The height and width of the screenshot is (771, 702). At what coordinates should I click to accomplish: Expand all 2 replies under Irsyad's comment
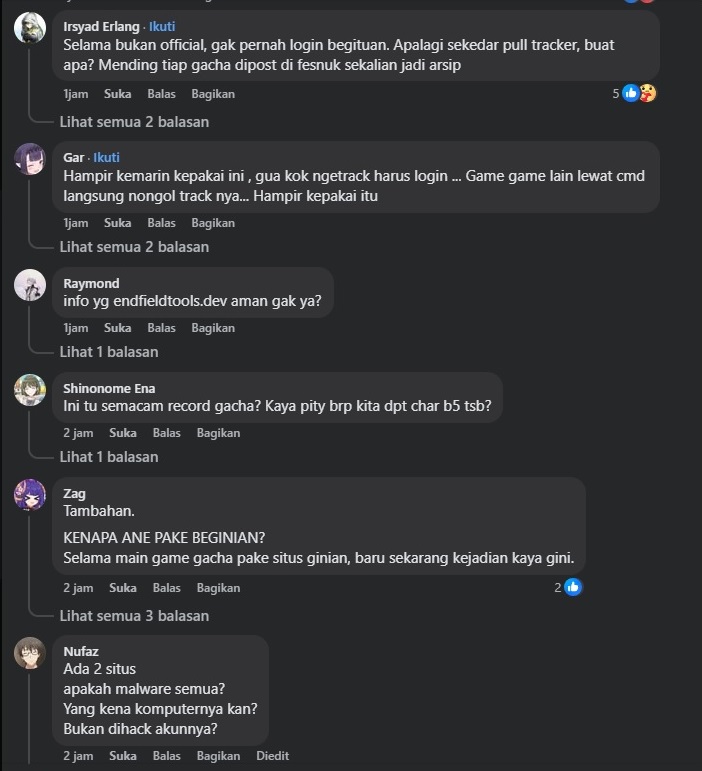click(x=134, y=122)
